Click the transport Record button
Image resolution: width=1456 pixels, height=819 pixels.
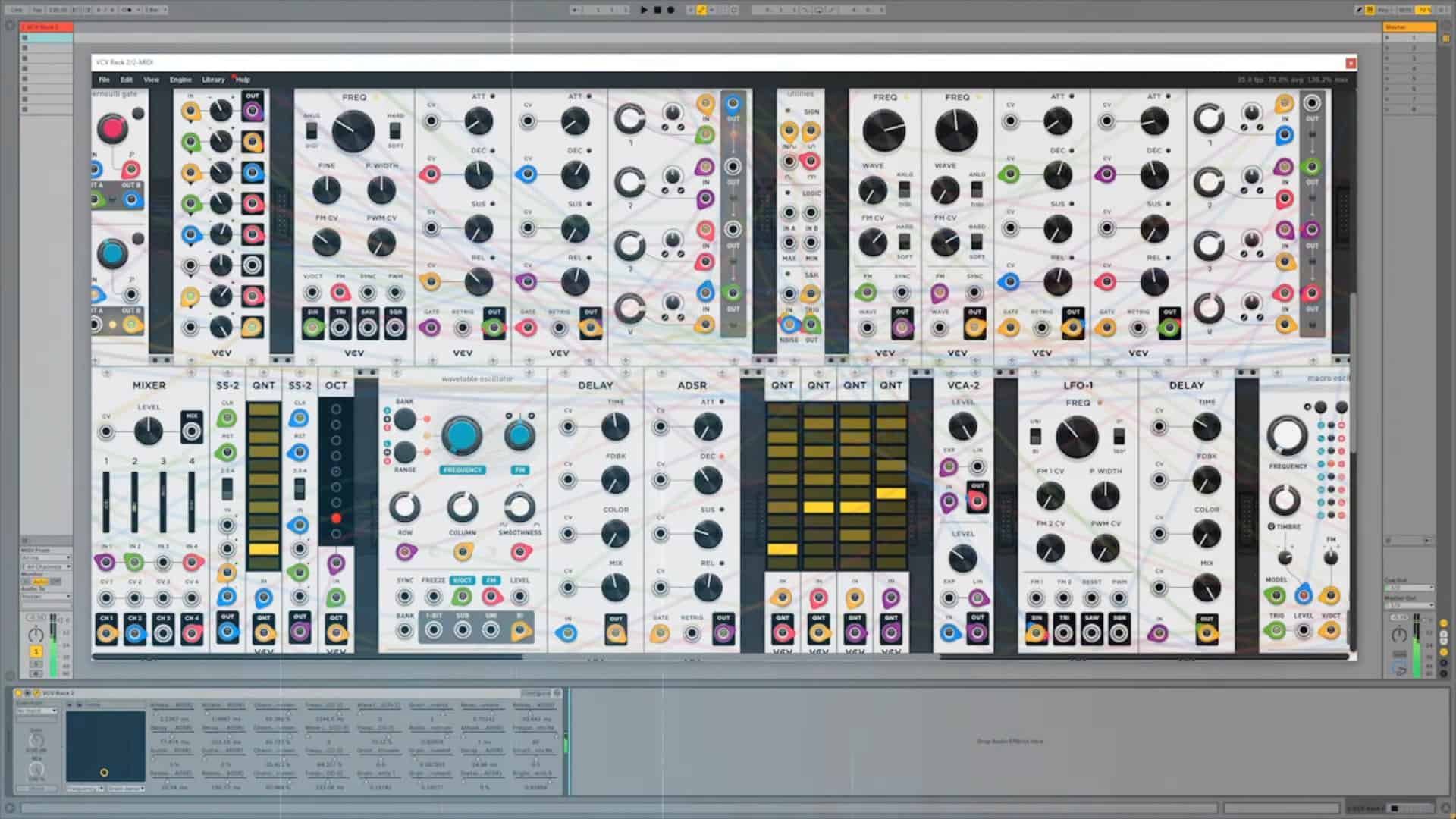click(x=670, y=10)
